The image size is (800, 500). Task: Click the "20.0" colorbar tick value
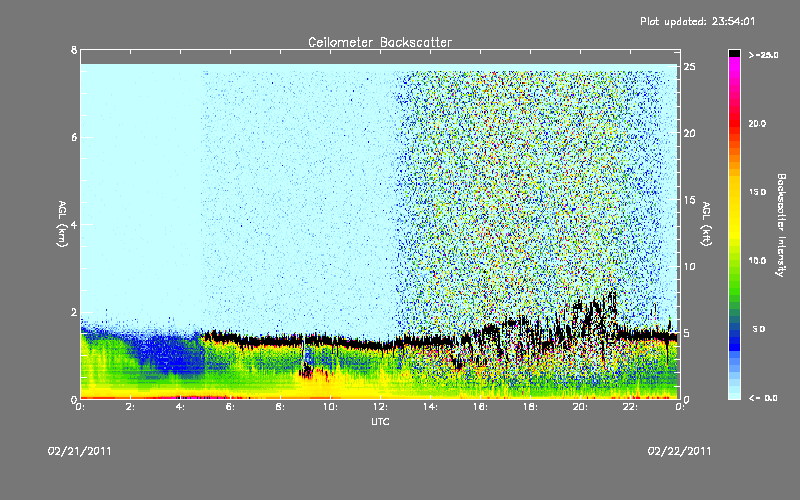click(757, 123)
